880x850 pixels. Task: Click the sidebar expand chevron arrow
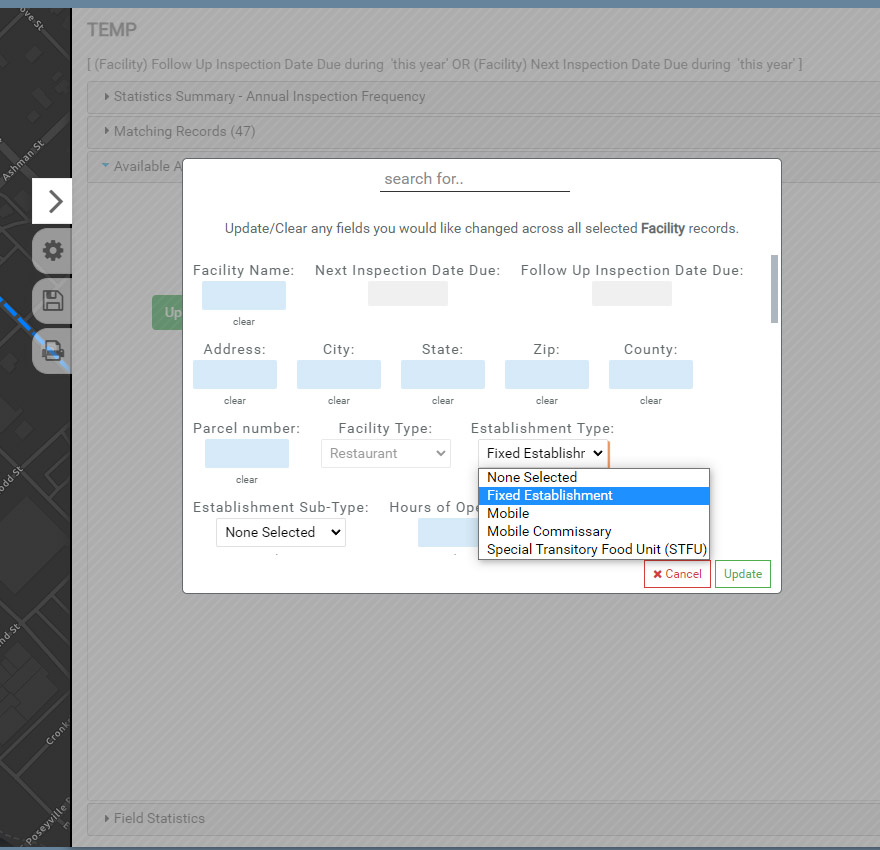55,201
